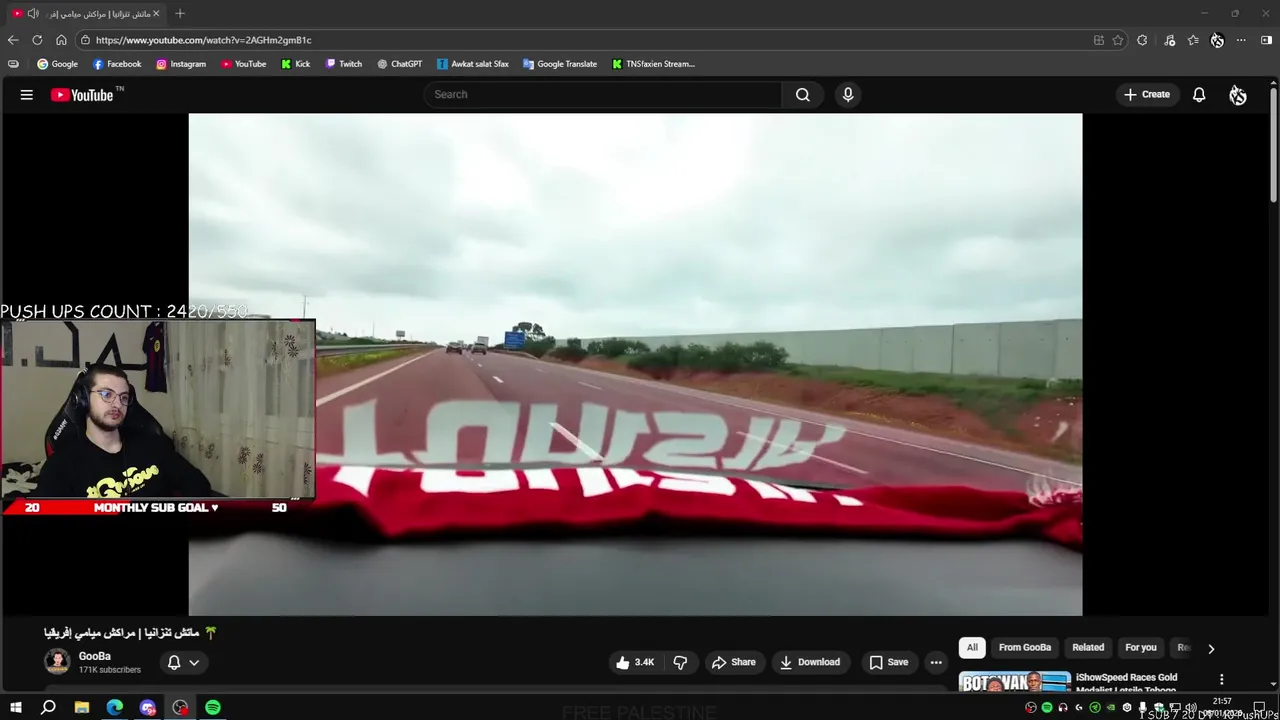This screenshot has height=720, width=1280.
Task: Share the video
Action: [x=734, y=662]
